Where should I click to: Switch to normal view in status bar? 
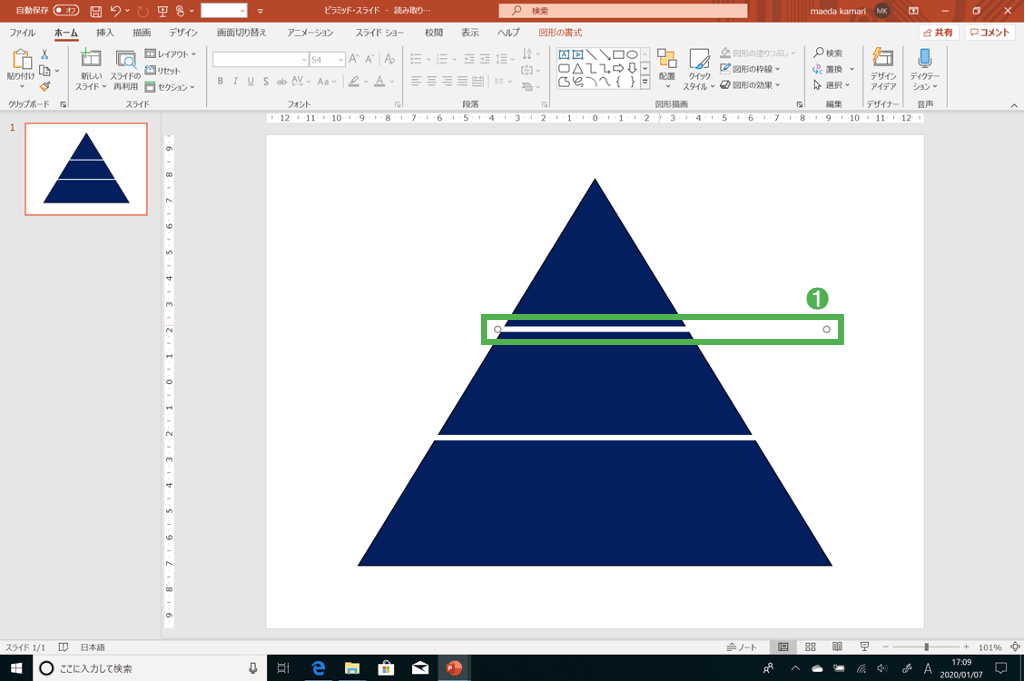tap(783, 647)
